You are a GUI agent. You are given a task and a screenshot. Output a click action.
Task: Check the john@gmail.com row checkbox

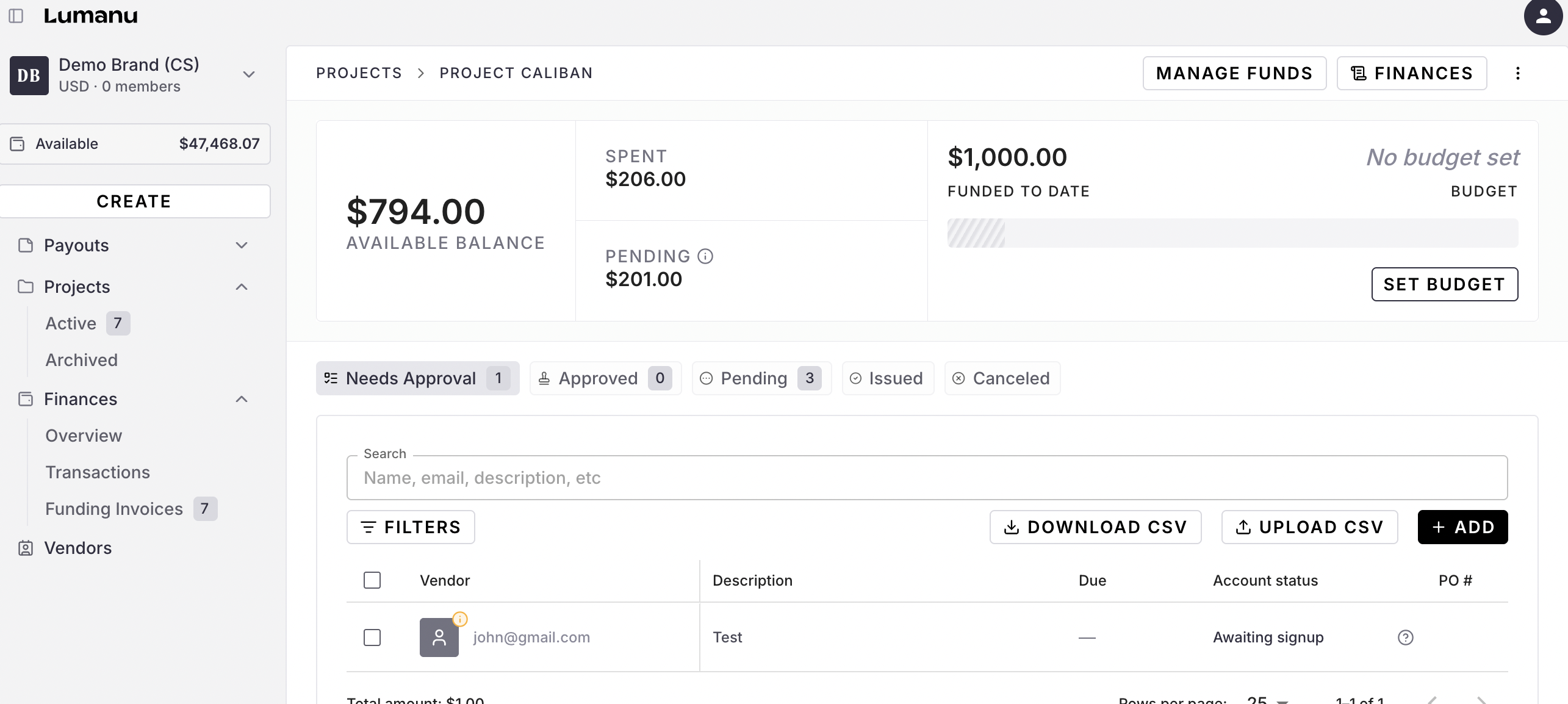click(x=372, y=638)
